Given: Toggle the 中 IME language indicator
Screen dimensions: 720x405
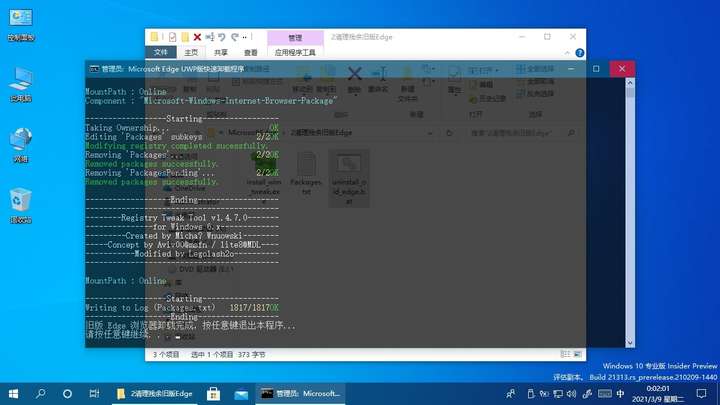Looking at the screenshot, I should (x=620, y=394).
